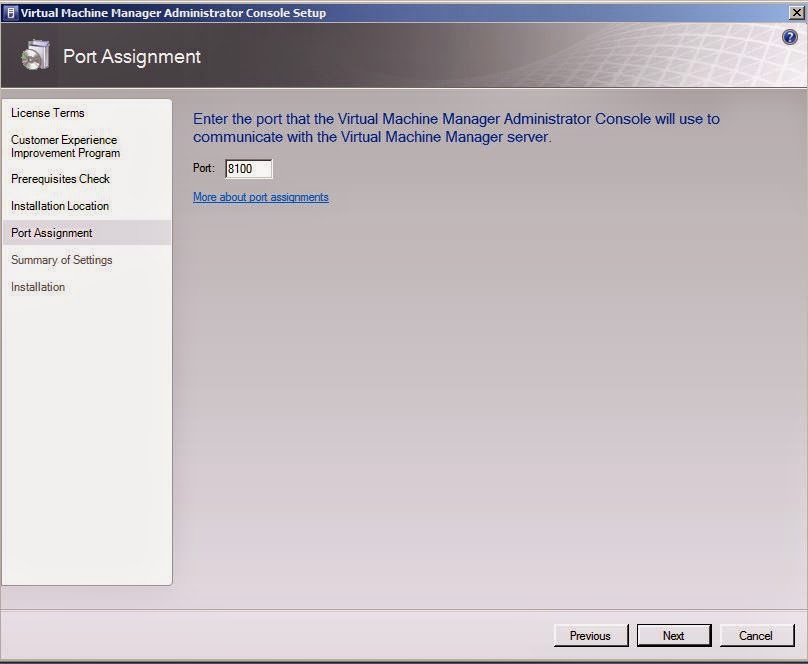Screen dimensions: 808x664
Task: Cancel the console setup
Action: (x=756, y=636)
